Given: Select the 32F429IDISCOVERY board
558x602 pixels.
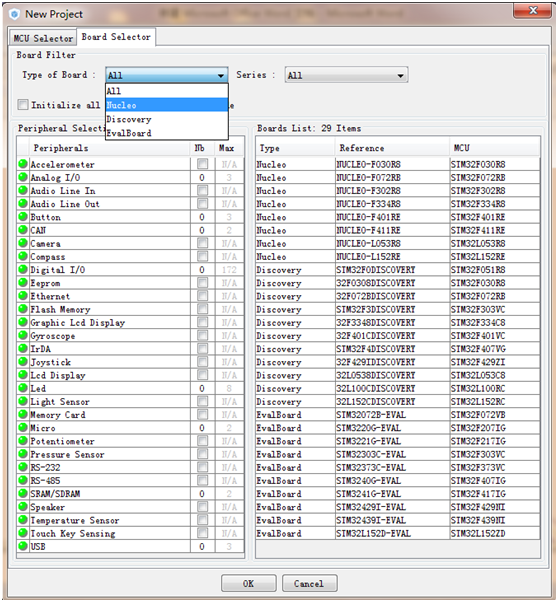Looking at the screenshot, I should [x=398, y=362].
